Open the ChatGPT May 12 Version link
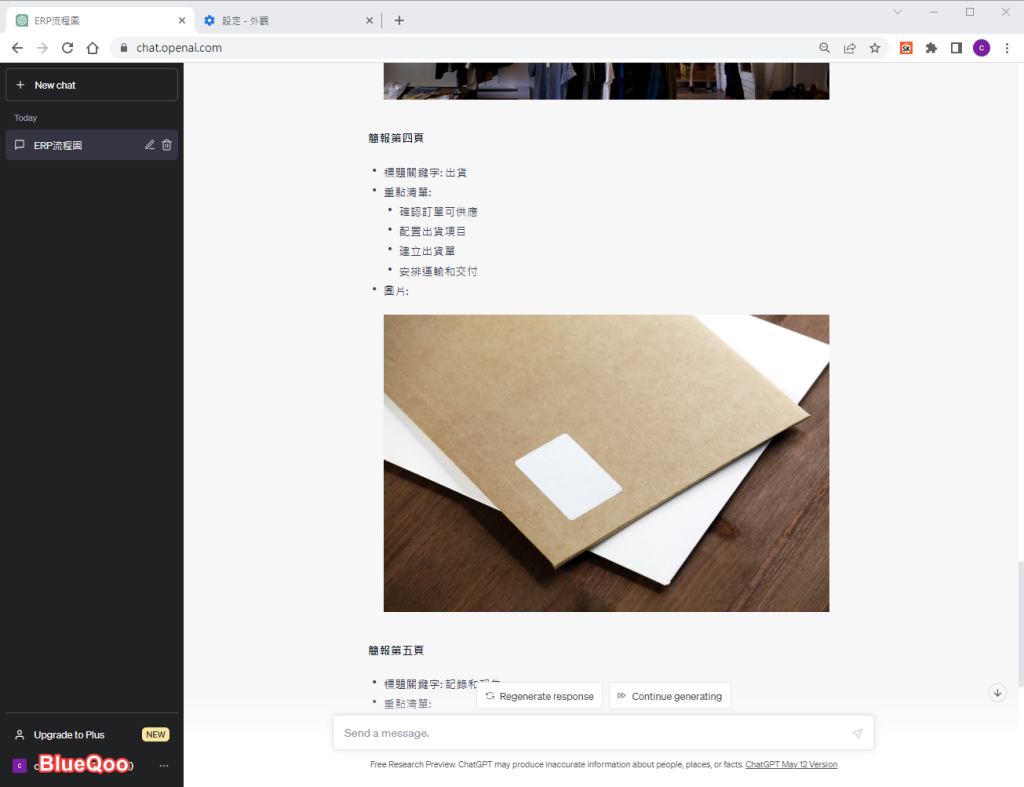This screenshot has height=787, width=1024. tap(791, 765)
